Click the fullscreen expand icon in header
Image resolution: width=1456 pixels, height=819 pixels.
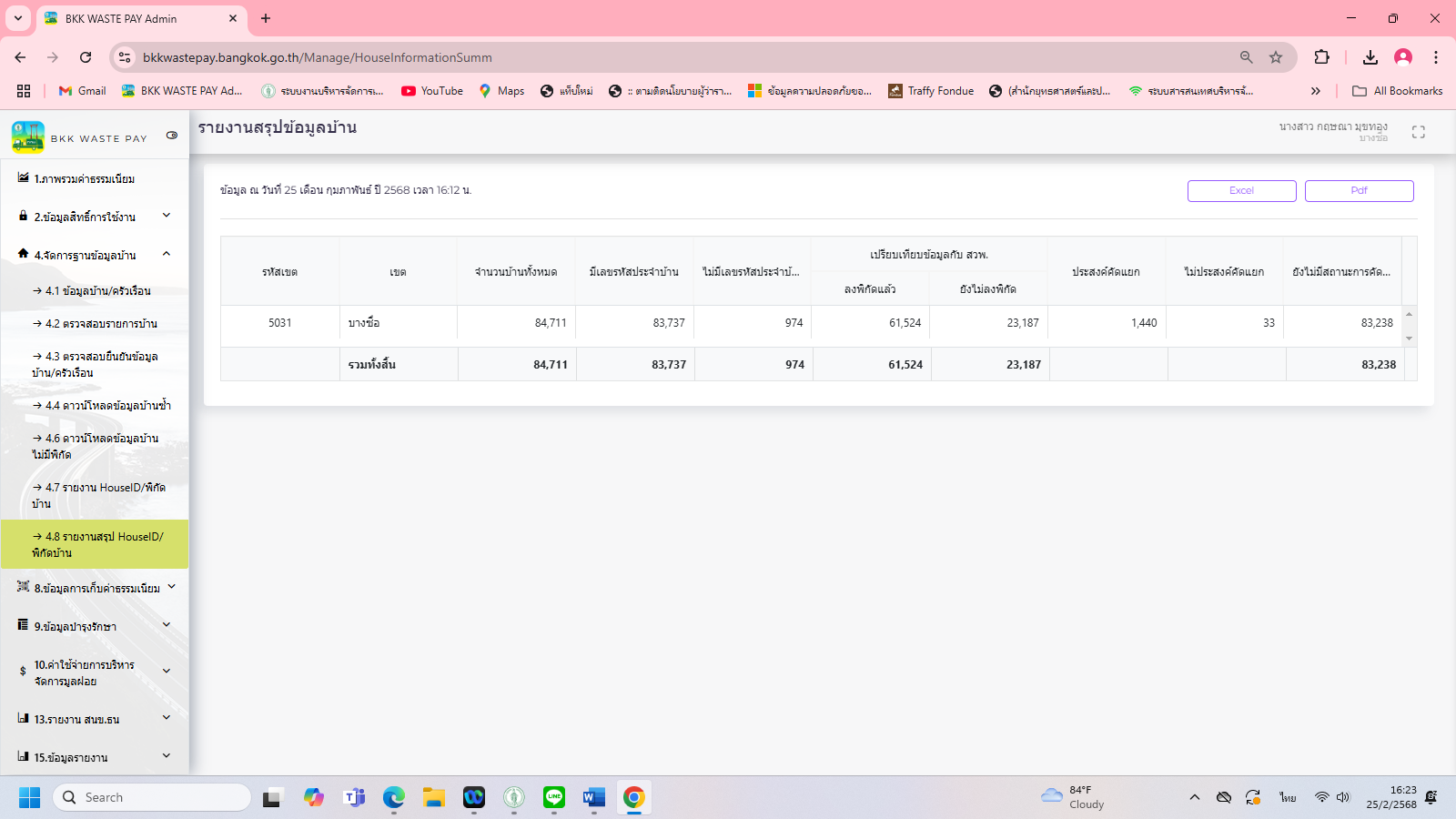coord(1418,132)
